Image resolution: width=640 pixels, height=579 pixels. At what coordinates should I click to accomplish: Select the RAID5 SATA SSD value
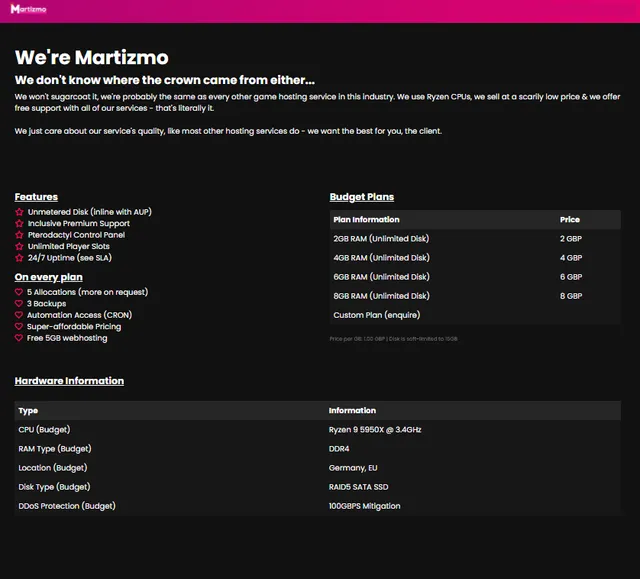(x=358, y=487)
